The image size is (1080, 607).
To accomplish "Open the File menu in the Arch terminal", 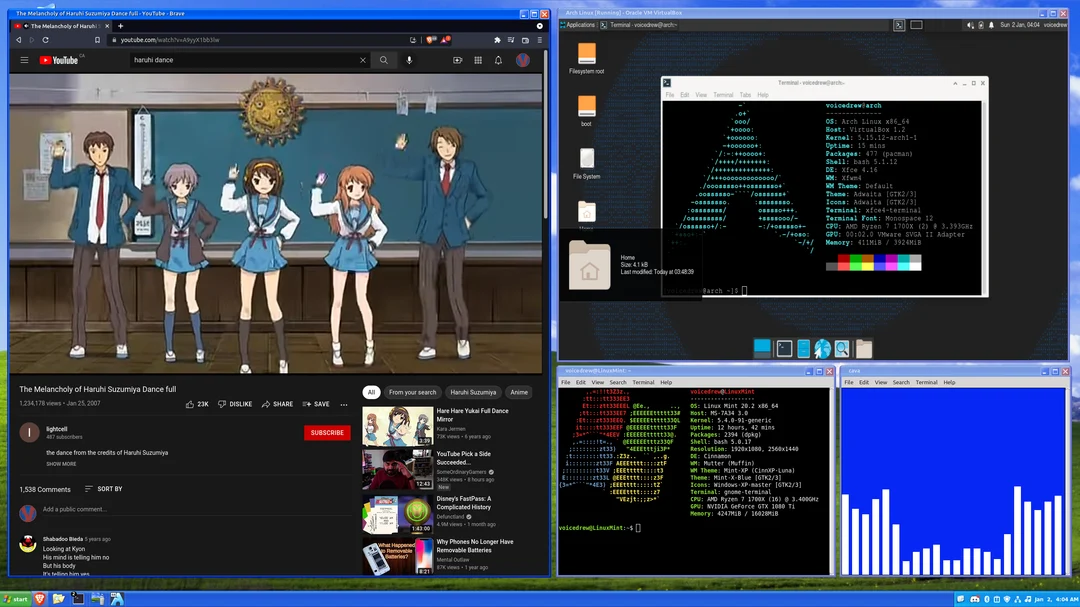I will coord(669,94).
